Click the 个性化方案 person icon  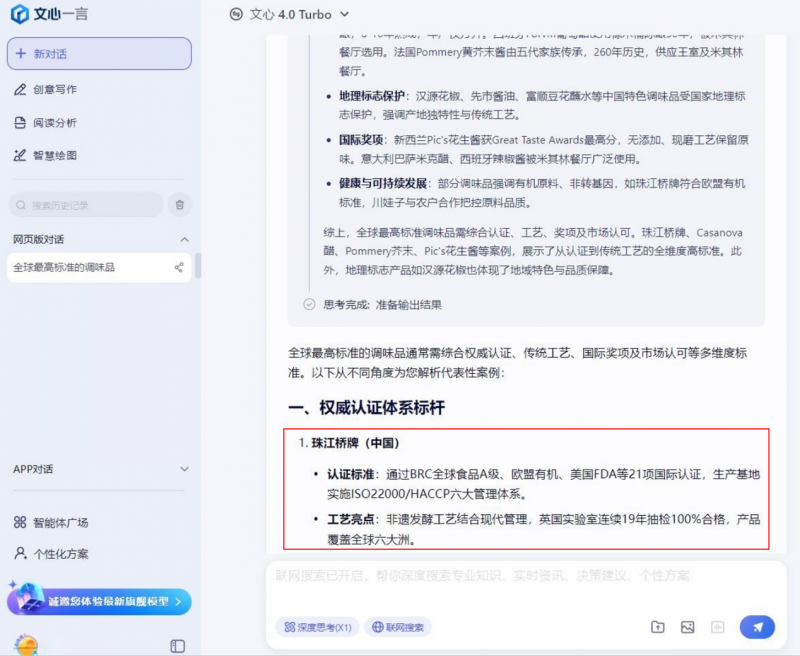tap(20, 553)
